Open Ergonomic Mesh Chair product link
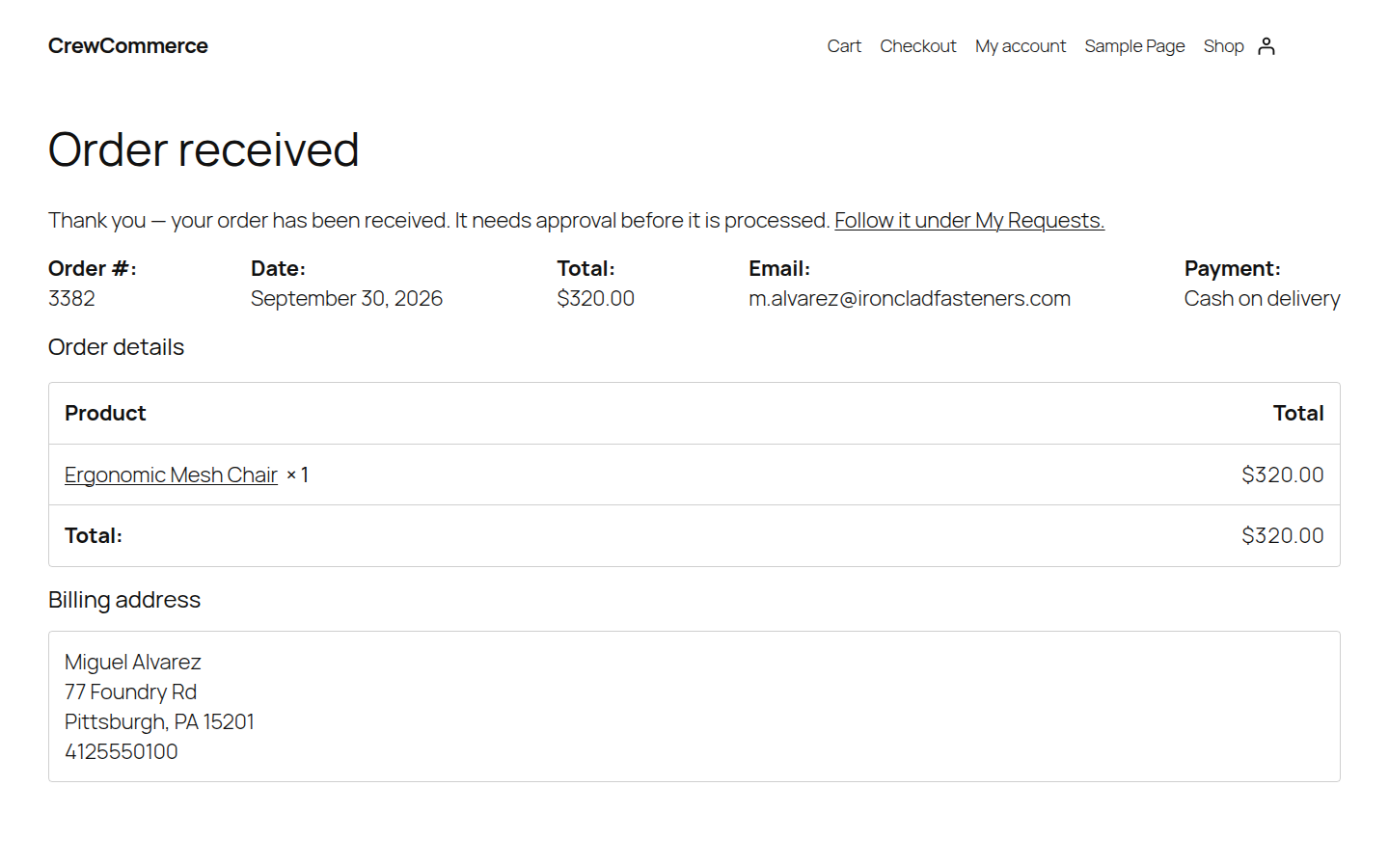Image resolution: width=1389 pixels, height=868 pixels. pyautogui.click(x=171, y=475)
